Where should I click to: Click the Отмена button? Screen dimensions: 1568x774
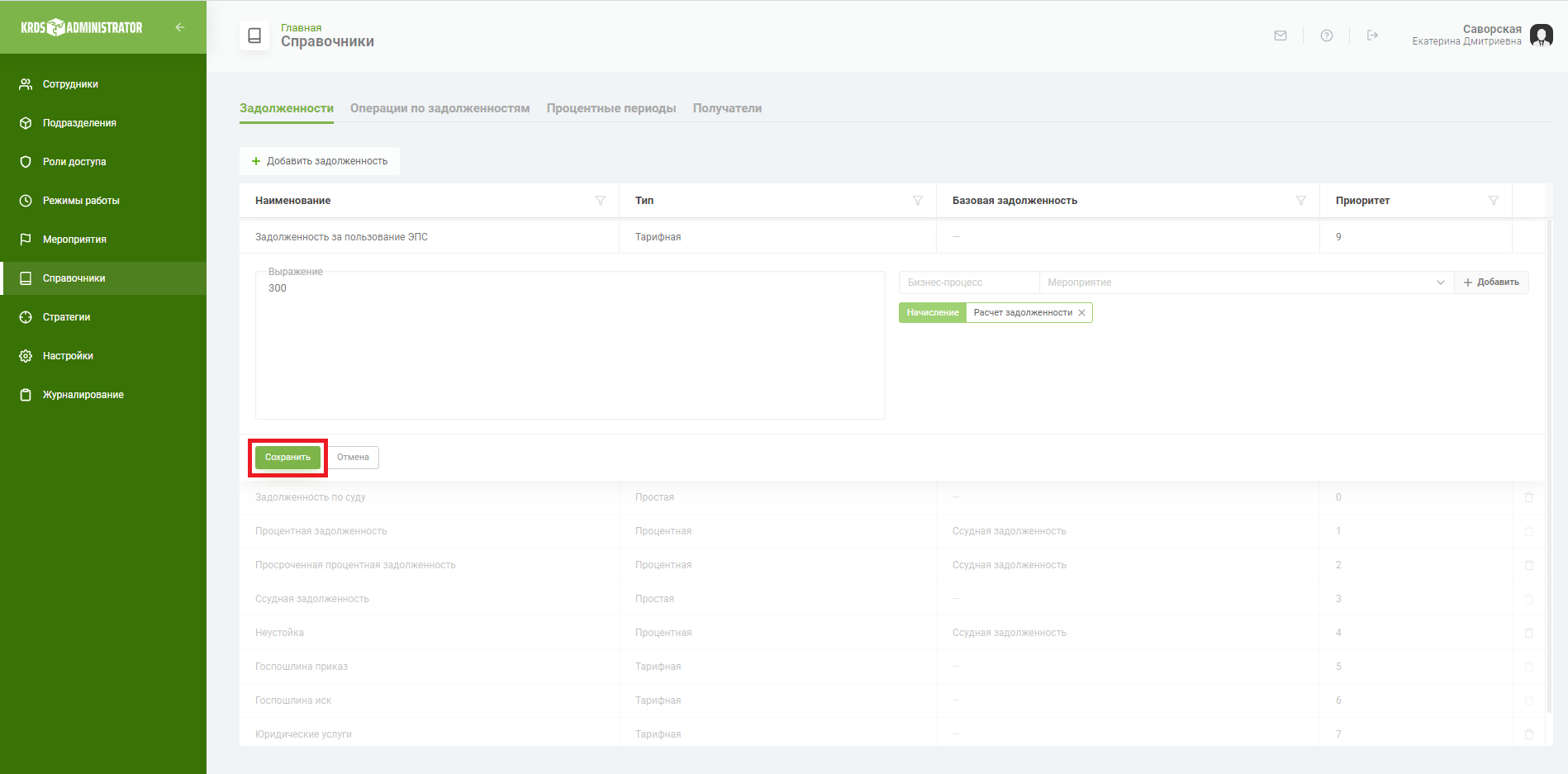point(354,458)
